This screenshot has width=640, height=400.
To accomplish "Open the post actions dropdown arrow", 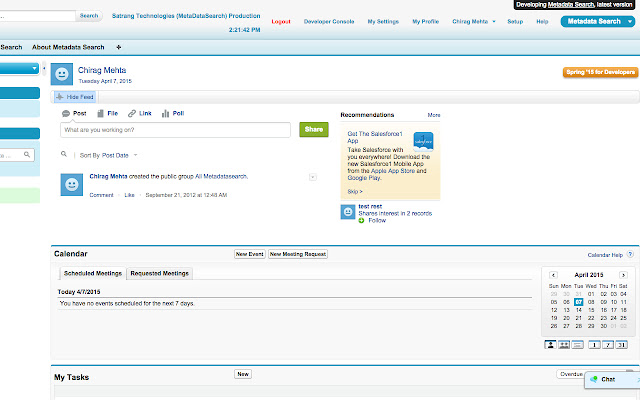I will click(313, 177).
